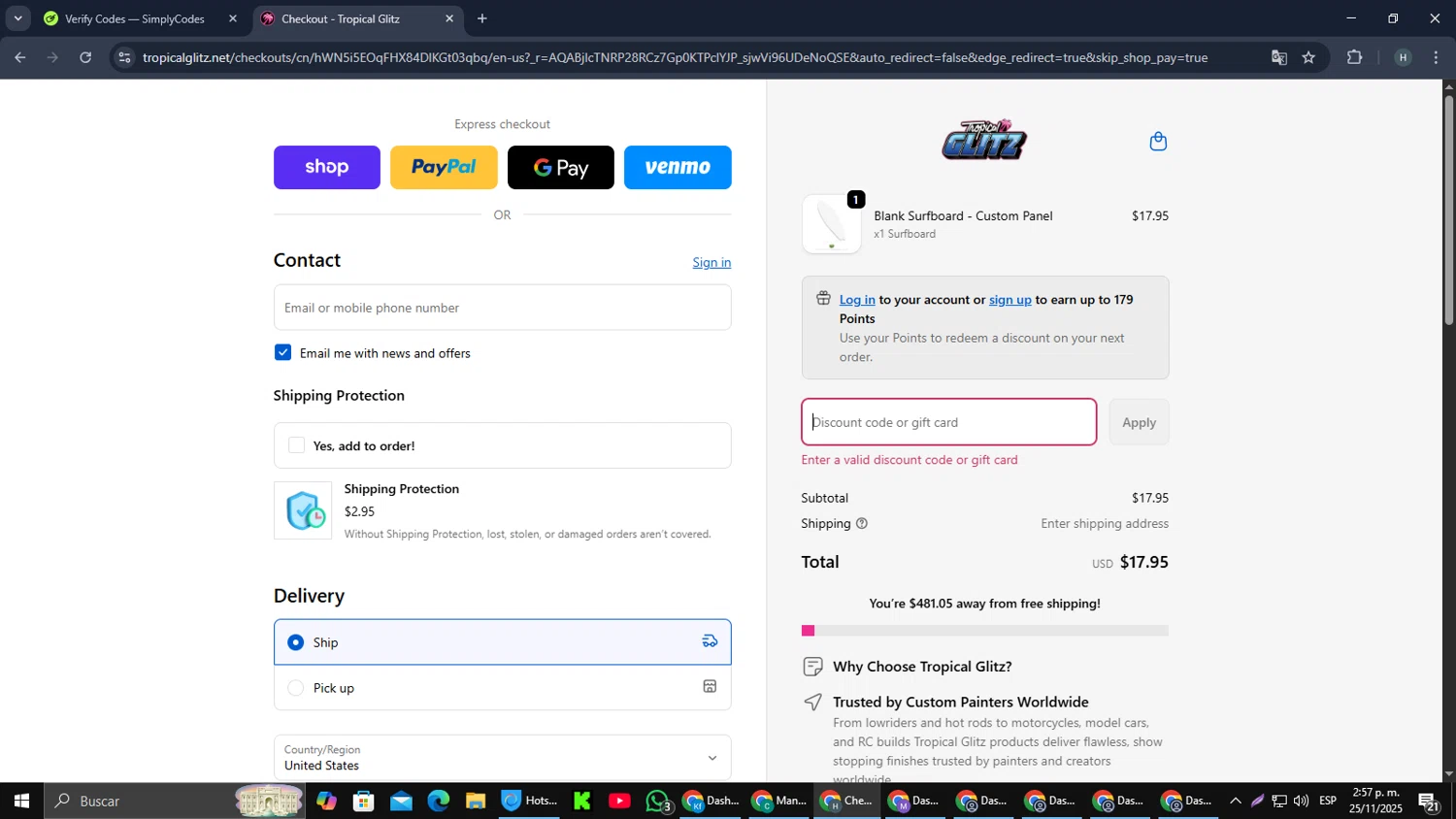
Task: Pay with the Shop Pay button
Action: point(327,167)
